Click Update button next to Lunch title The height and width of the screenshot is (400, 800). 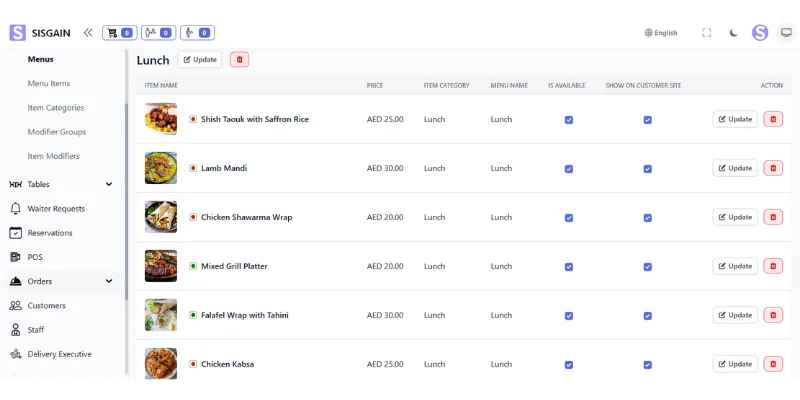tap(200, 60)
